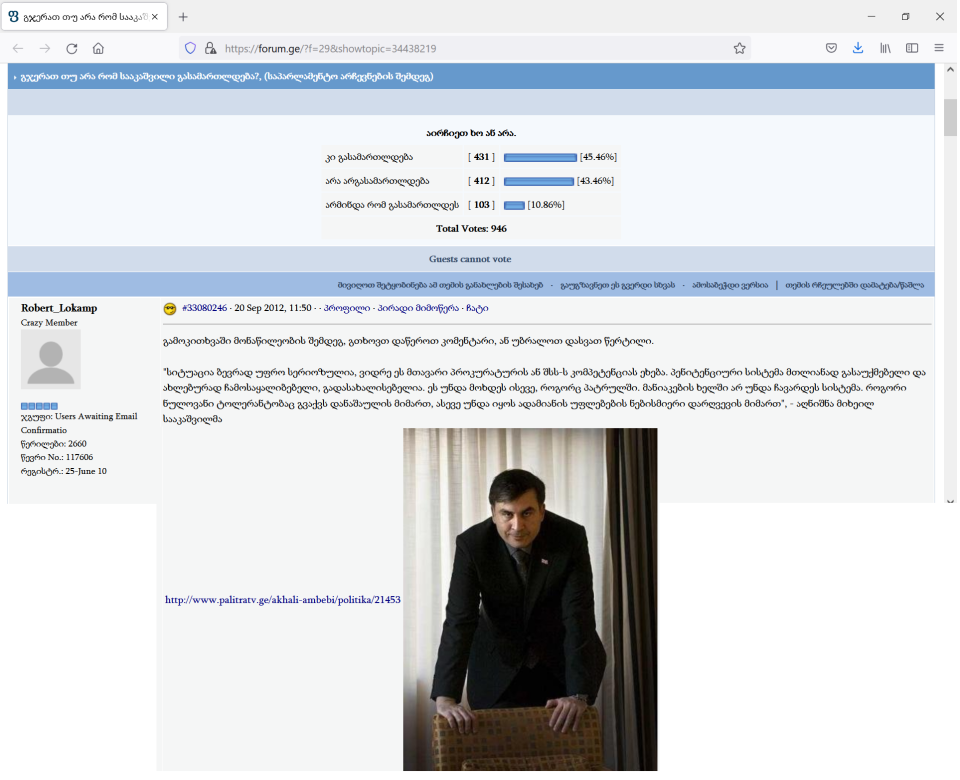Click 'გაუგზავნეთ ეს გვერდი სხვას' link

tap(617, 285)
